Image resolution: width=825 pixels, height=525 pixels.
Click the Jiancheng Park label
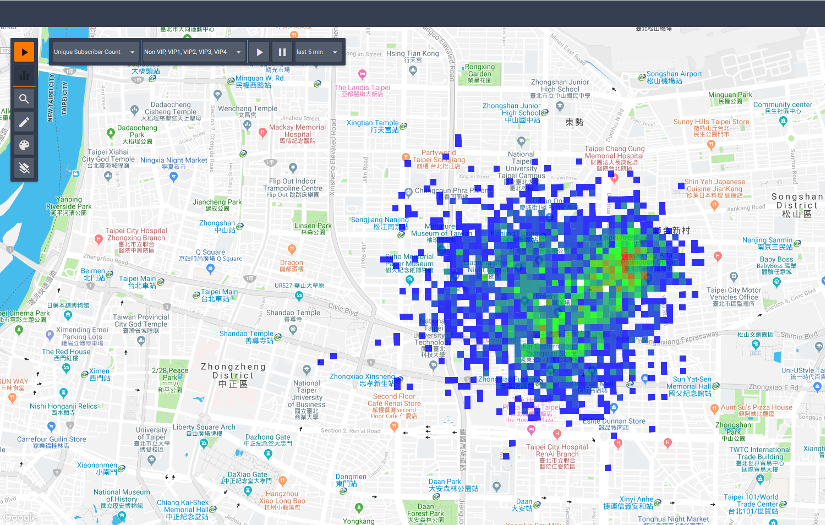[217, 205]
